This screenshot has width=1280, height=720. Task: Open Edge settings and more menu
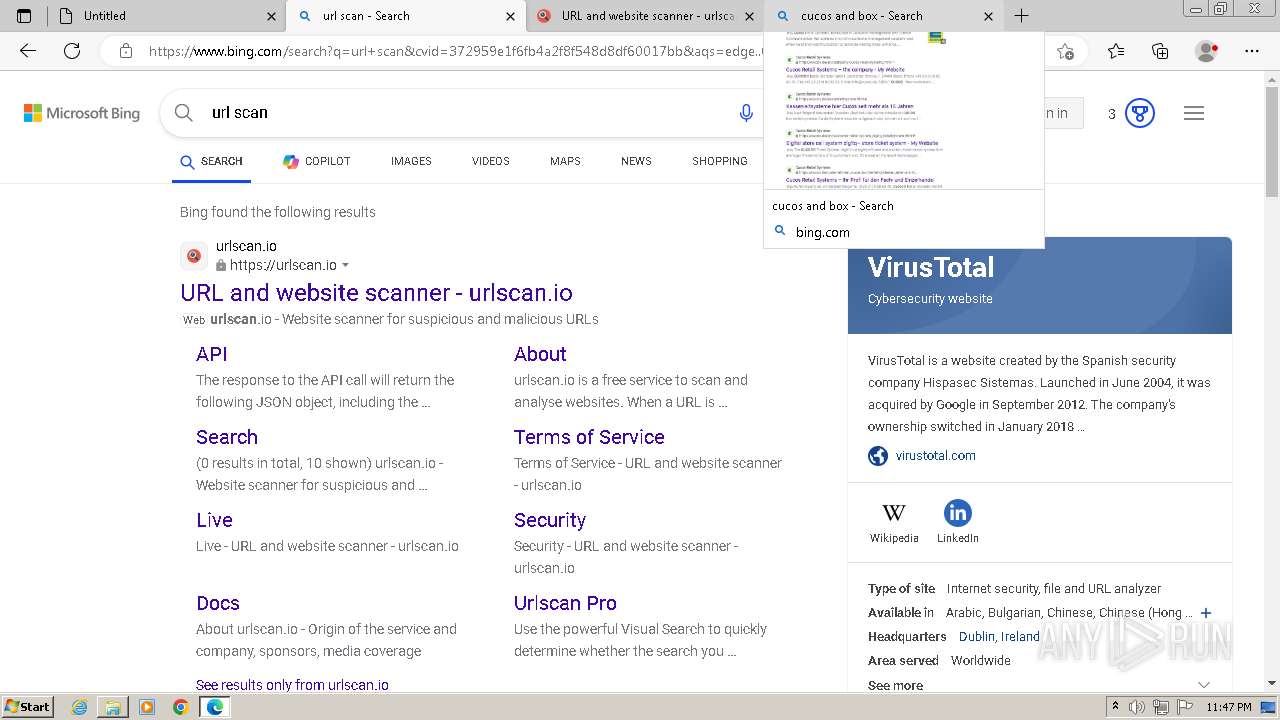coord(1252,51)
